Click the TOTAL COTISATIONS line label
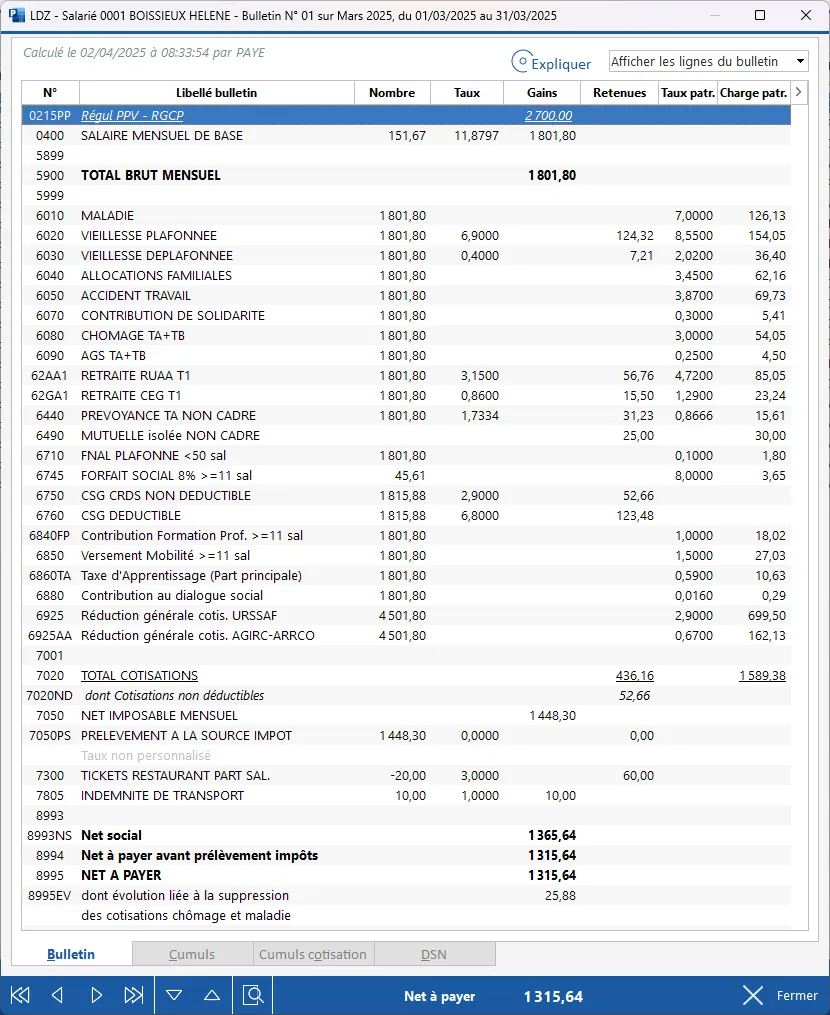 [139, 676]
